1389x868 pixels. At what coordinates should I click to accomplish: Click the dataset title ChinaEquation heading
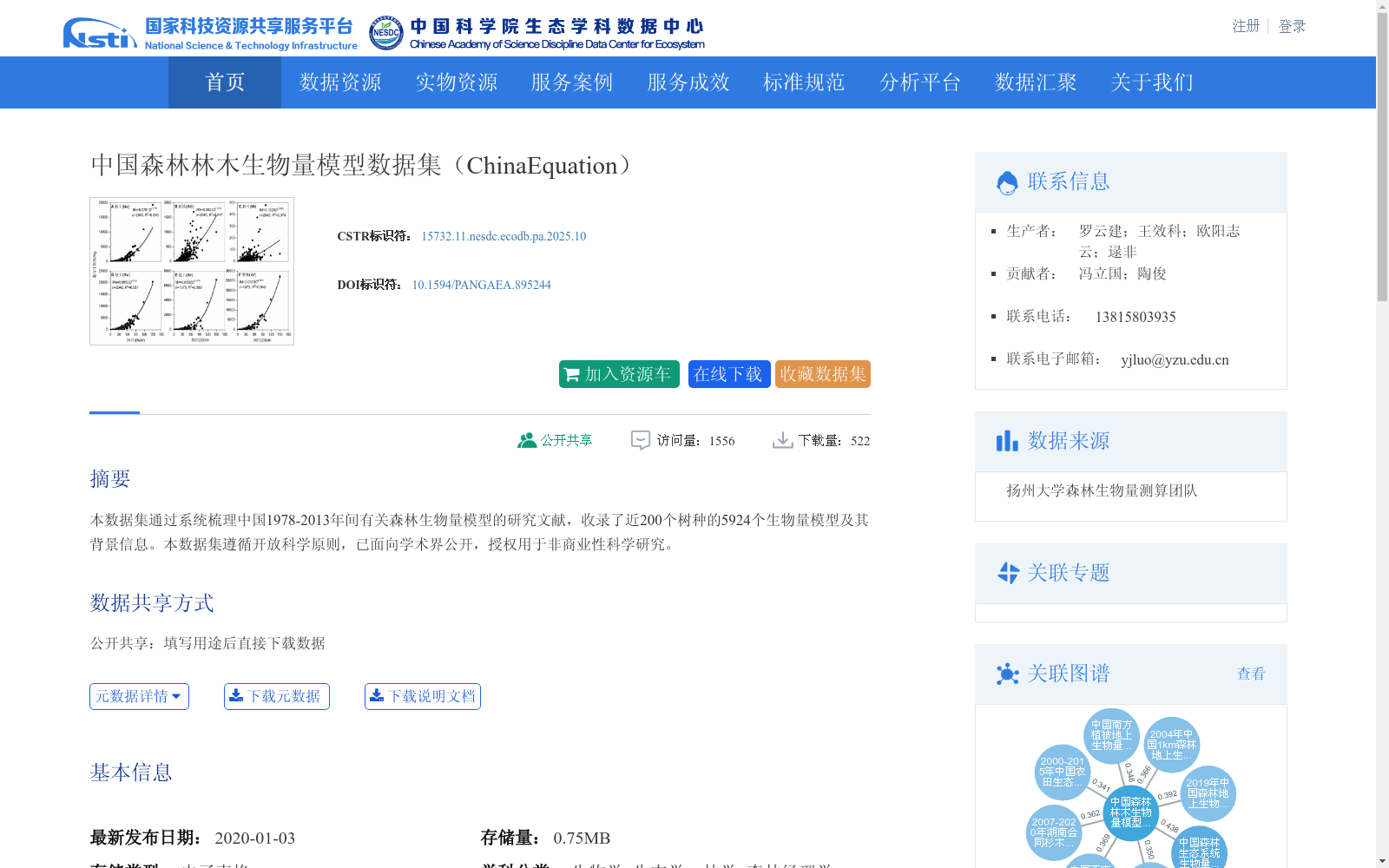coord(365,165)
